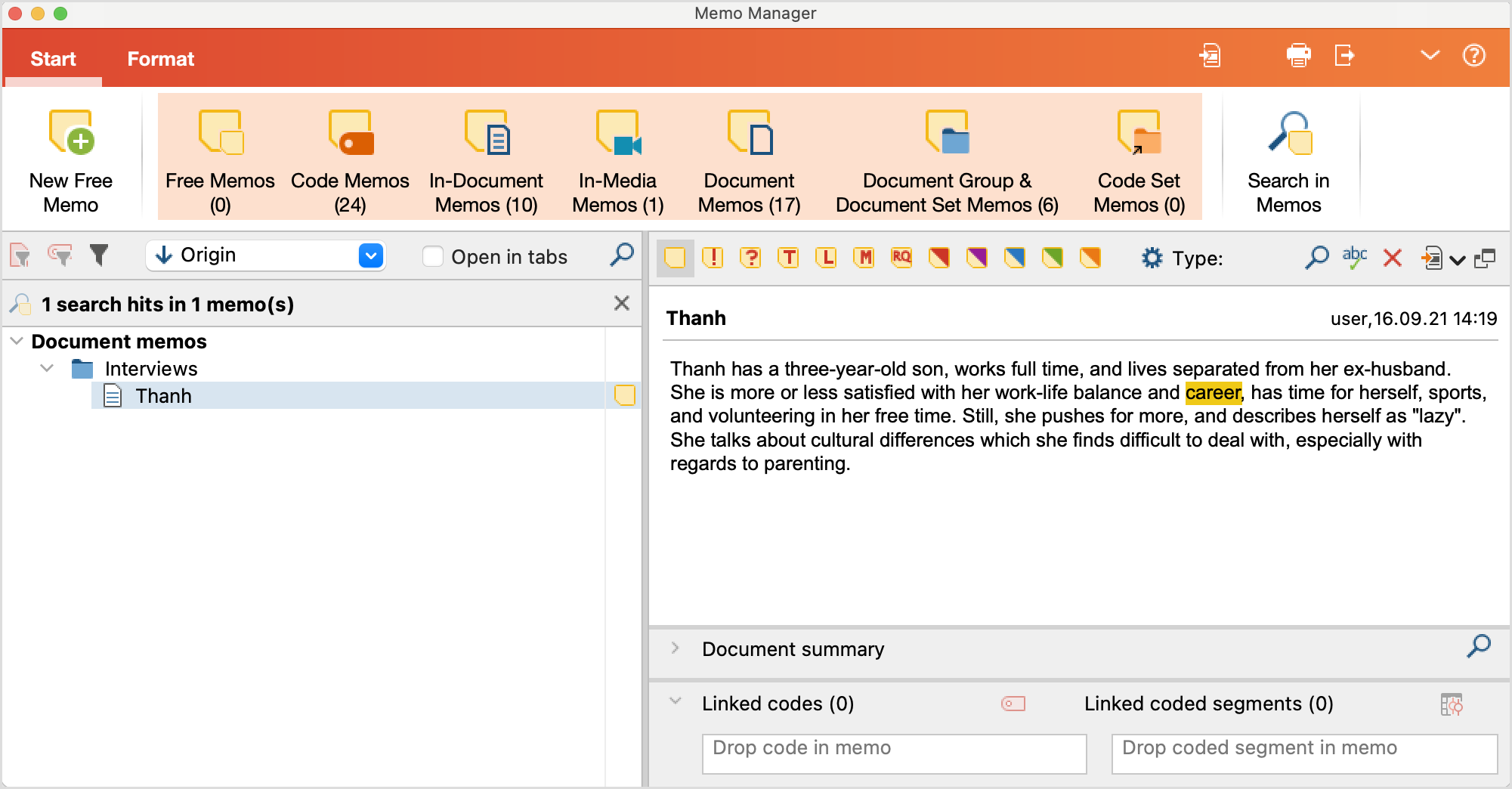Open the New Free Memo tool

point(70,155)
